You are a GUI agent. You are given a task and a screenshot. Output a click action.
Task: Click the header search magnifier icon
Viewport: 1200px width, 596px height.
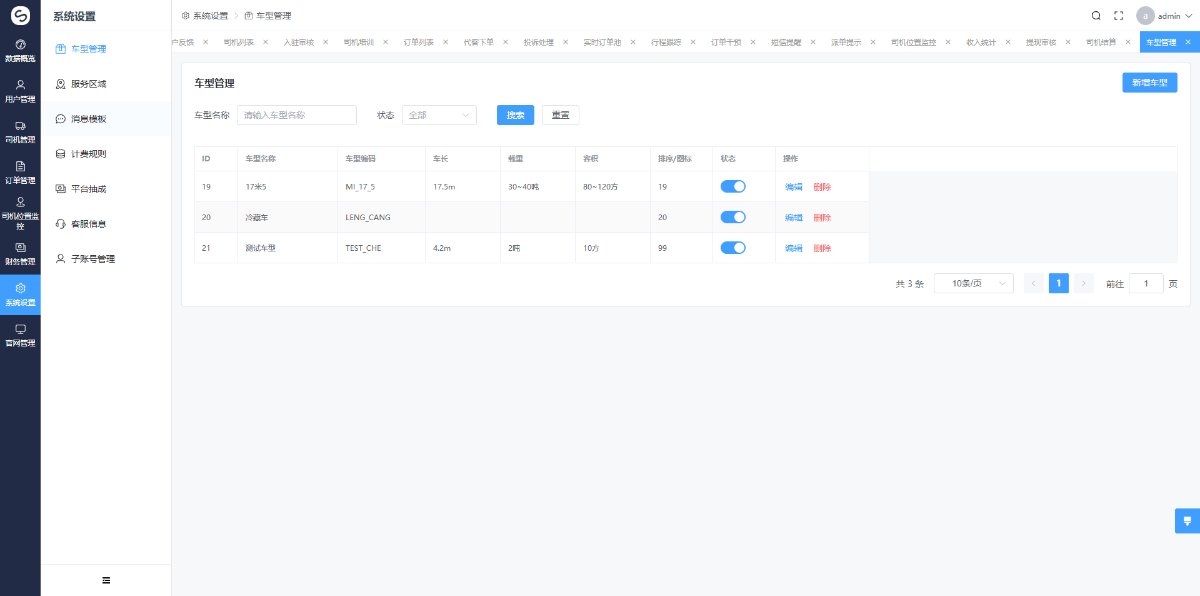point(1096,16)
